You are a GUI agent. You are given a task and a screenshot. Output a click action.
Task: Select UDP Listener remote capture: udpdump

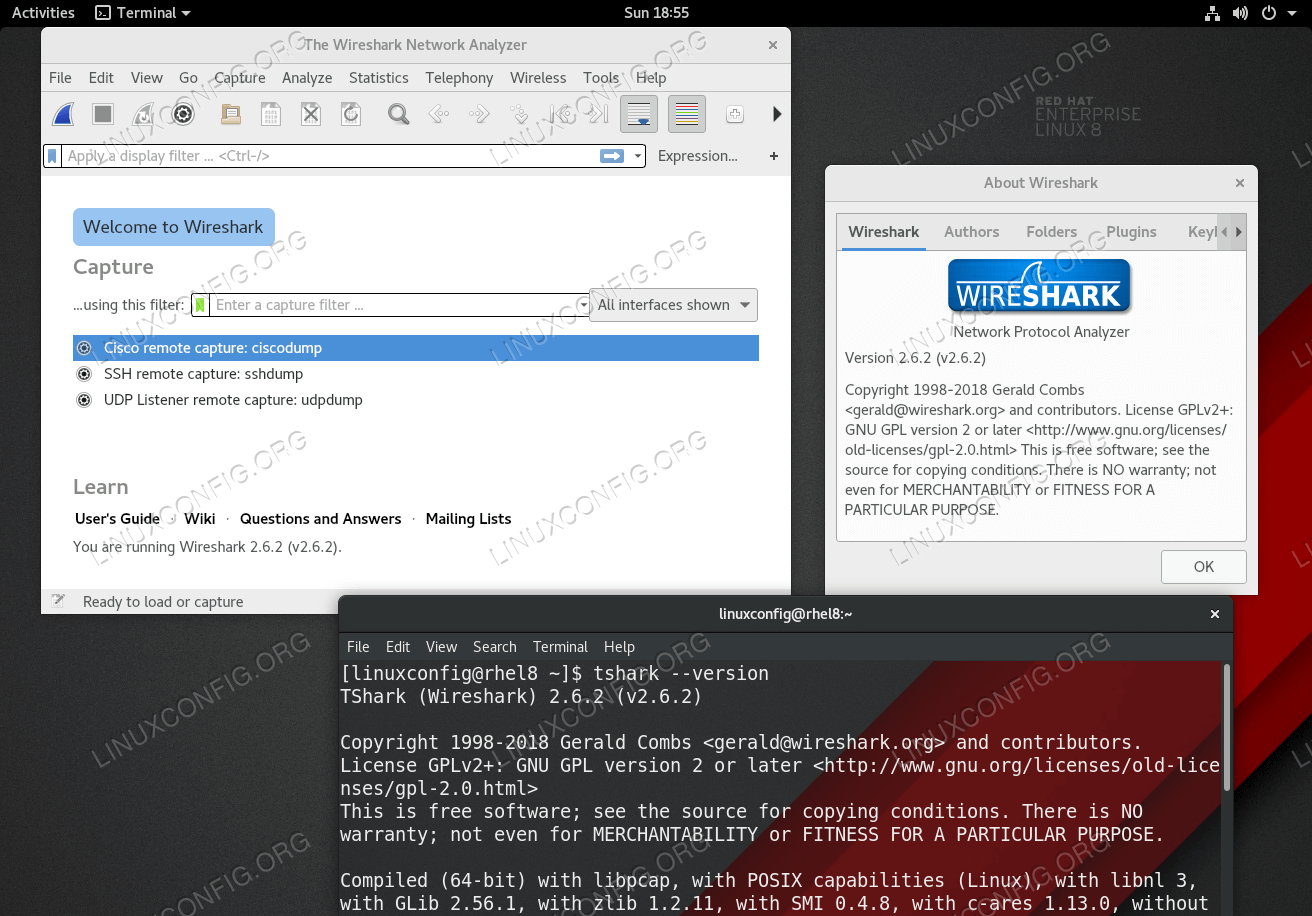(416, 400)
